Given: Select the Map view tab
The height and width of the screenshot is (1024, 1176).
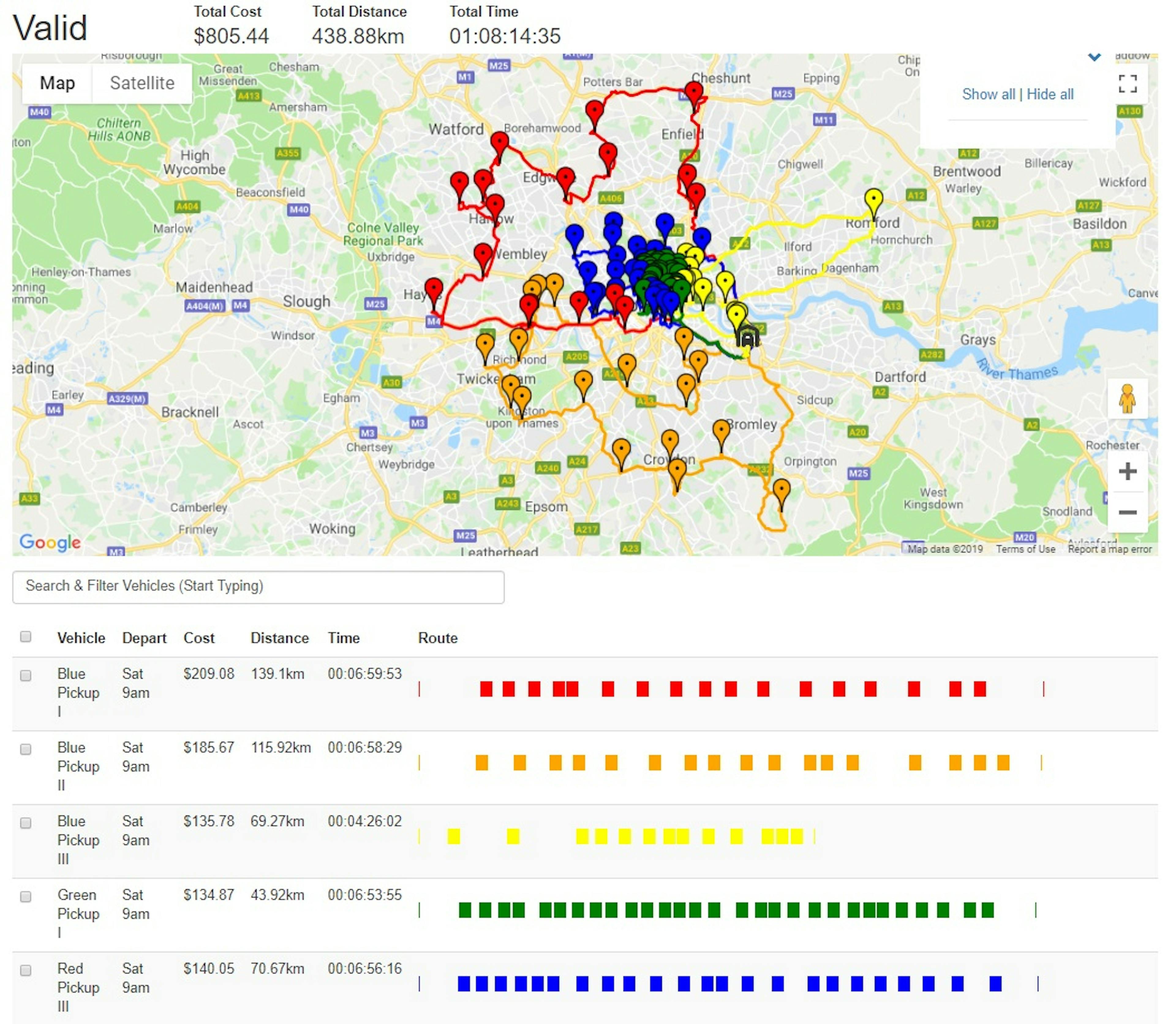Looking at the screenshot, I should (x=57, y=83).
